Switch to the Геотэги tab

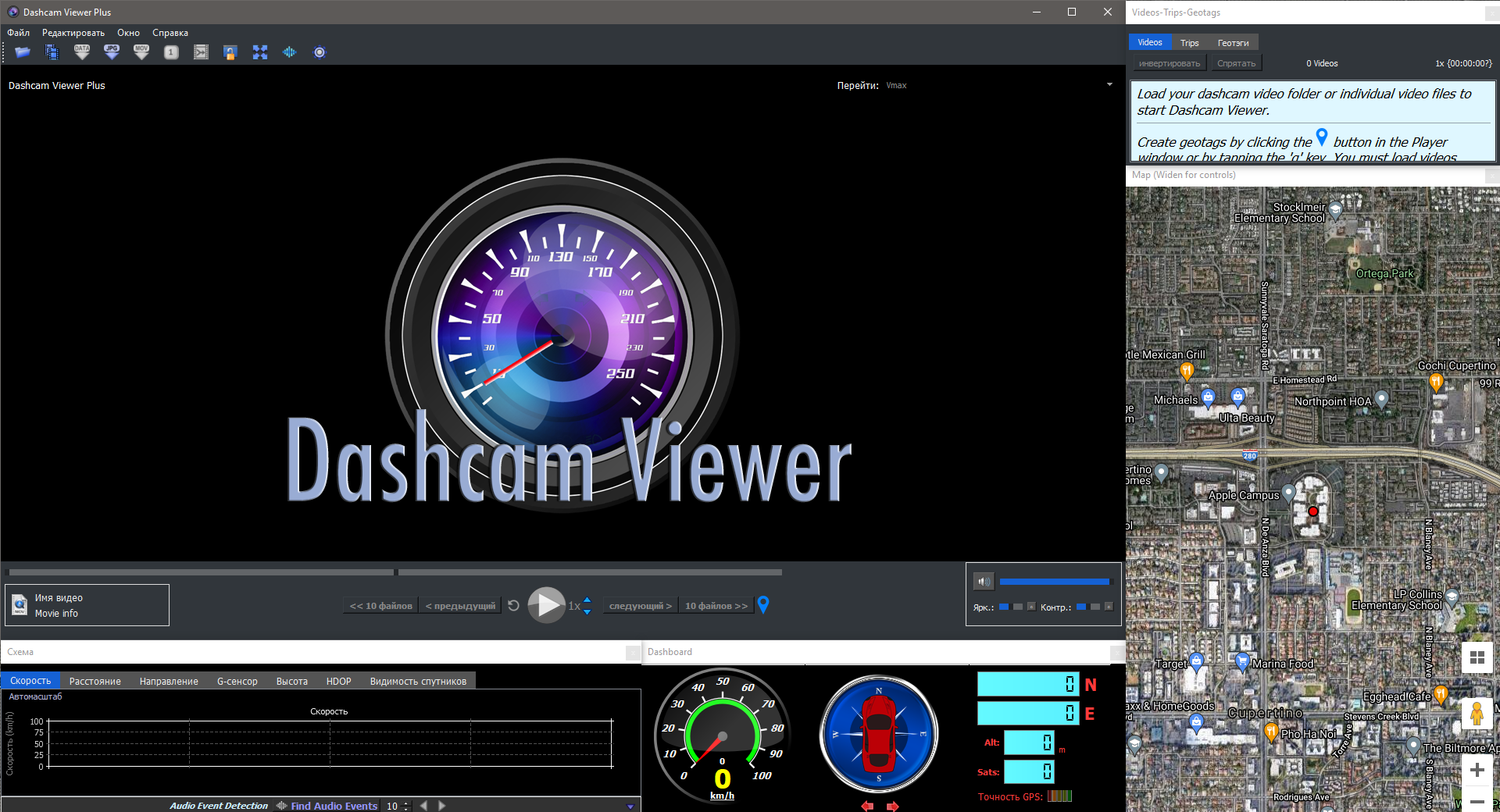1233,43
